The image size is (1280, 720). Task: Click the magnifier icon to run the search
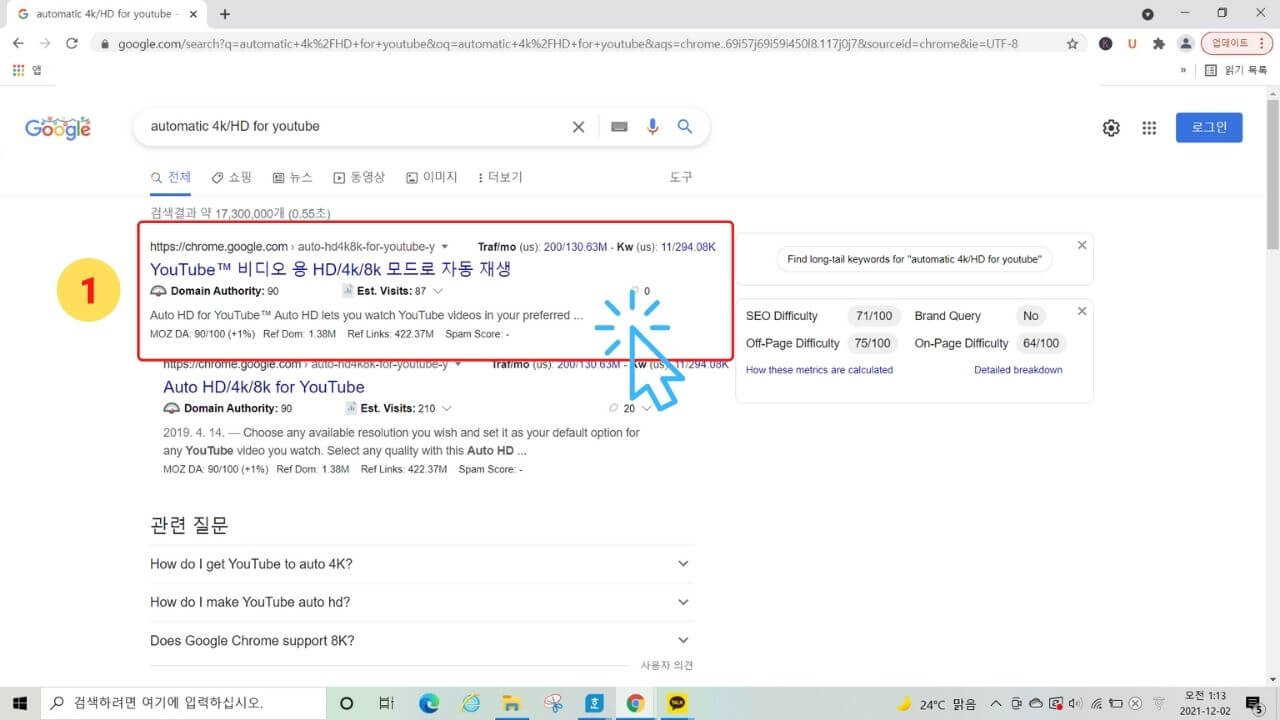pyautogui.click(x=685, y=126)
